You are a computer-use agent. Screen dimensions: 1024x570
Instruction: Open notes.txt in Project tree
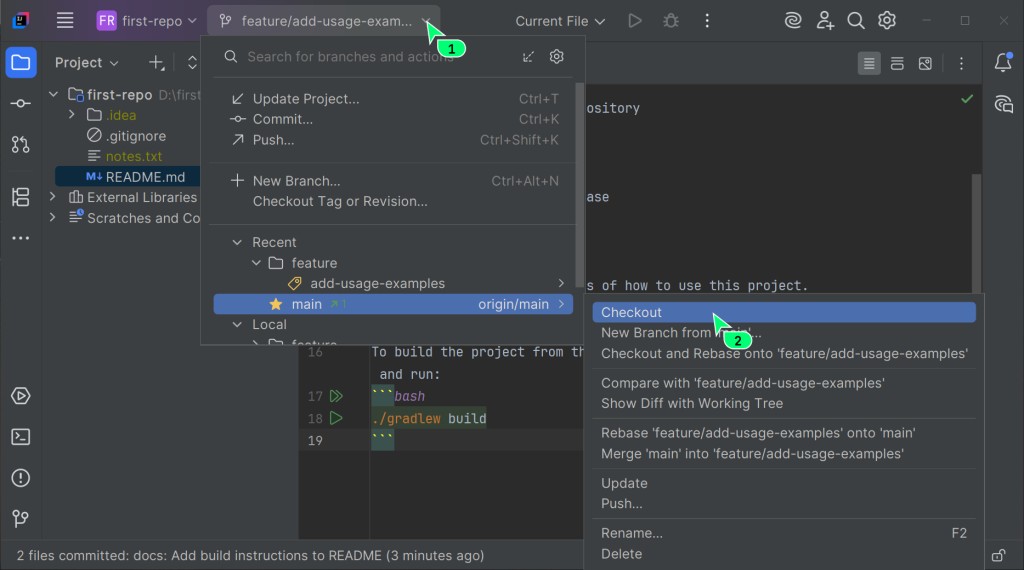coord(125,156)
